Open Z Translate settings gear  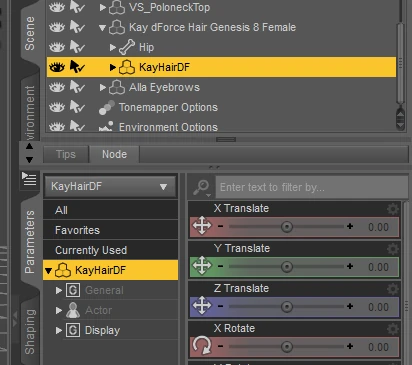(x=393, y=289)
